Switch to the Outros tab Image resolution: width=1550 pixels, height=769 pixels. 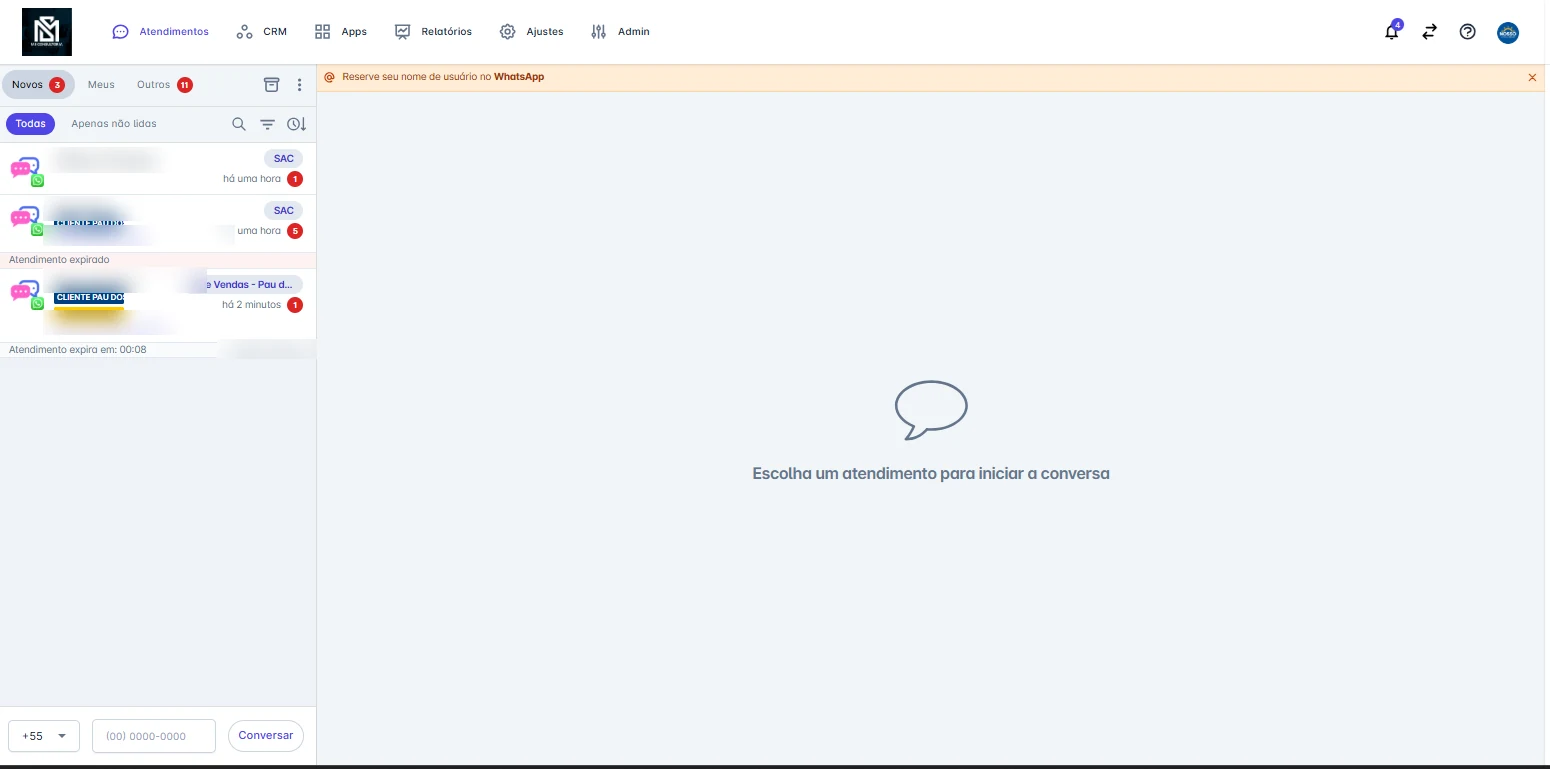(x=164, y=85)
